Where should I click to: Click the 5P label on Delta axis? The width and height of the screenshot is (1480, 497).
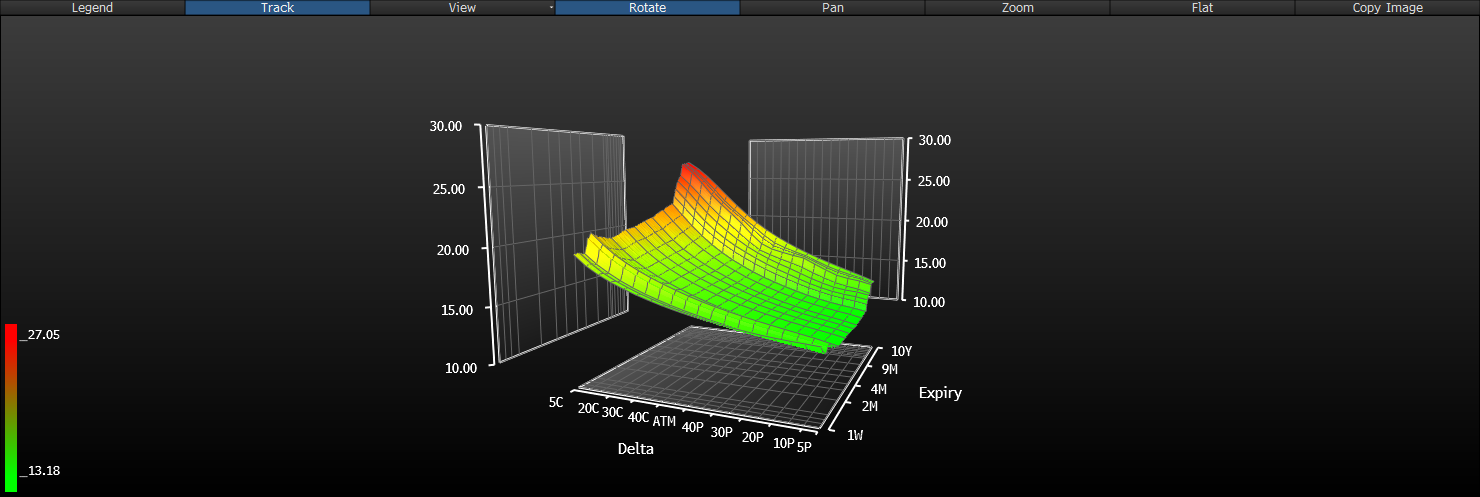pyautogui.click(x=804, y=447)
